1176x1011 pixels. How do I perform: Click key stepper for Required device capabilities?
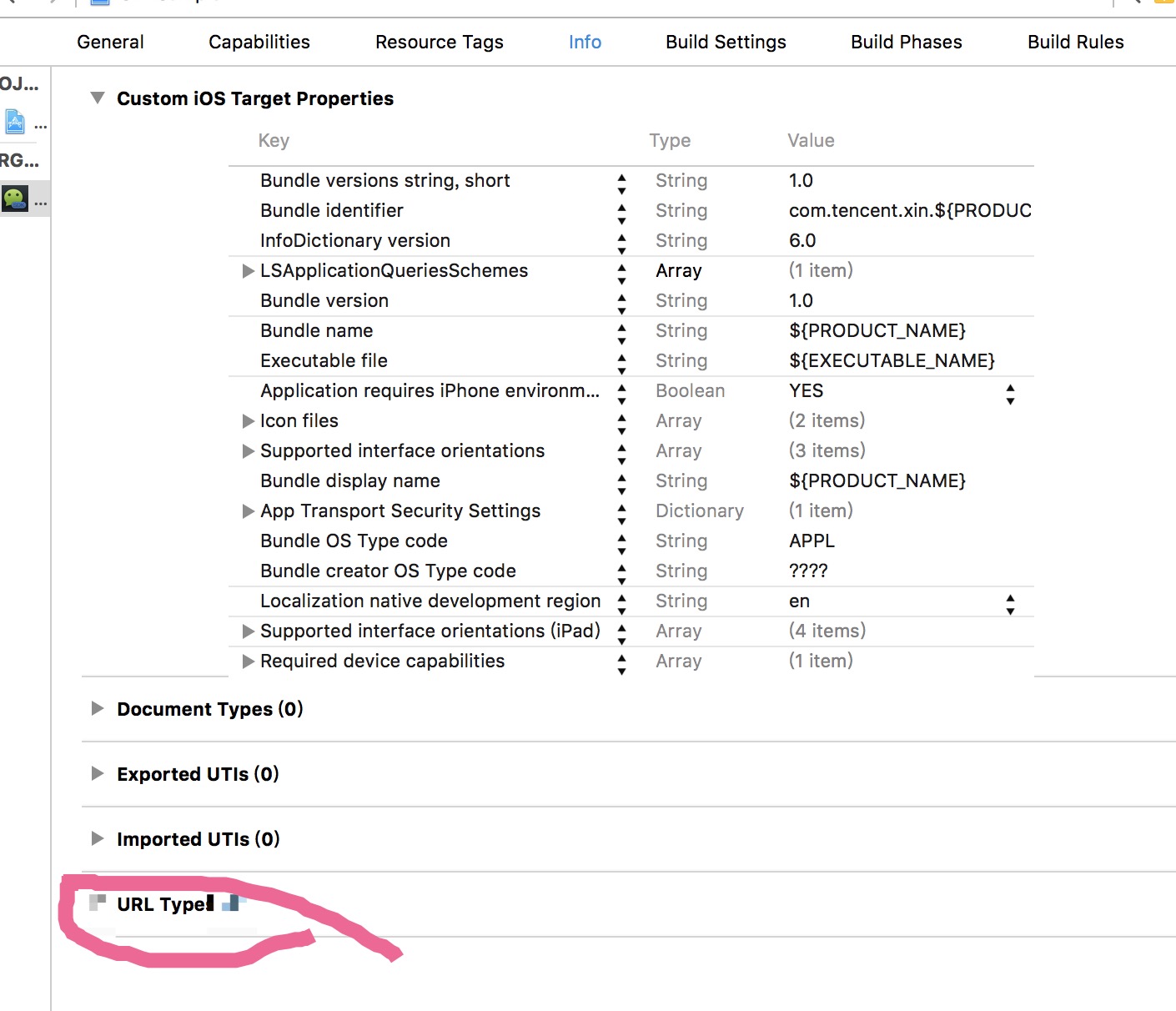pos(621,664)
